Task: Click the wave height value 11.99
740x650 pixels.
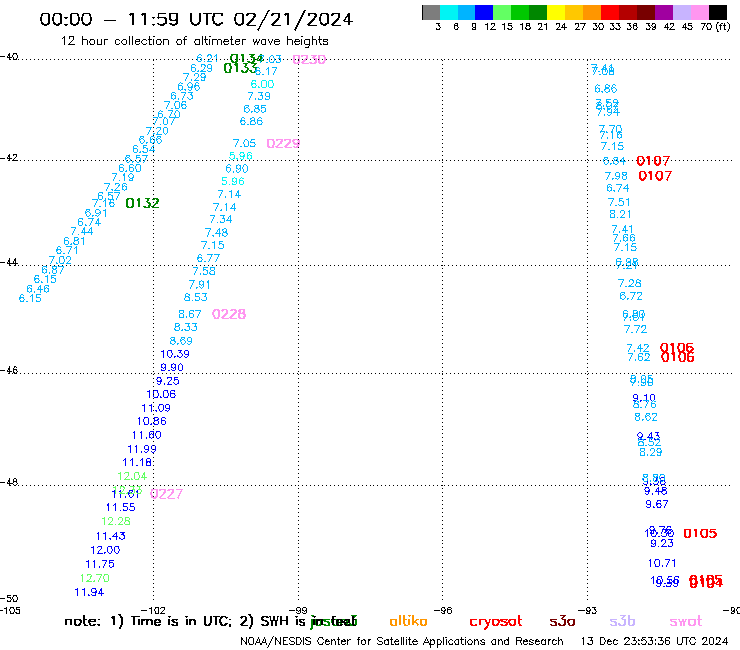Action: click(x=142, y=449)
